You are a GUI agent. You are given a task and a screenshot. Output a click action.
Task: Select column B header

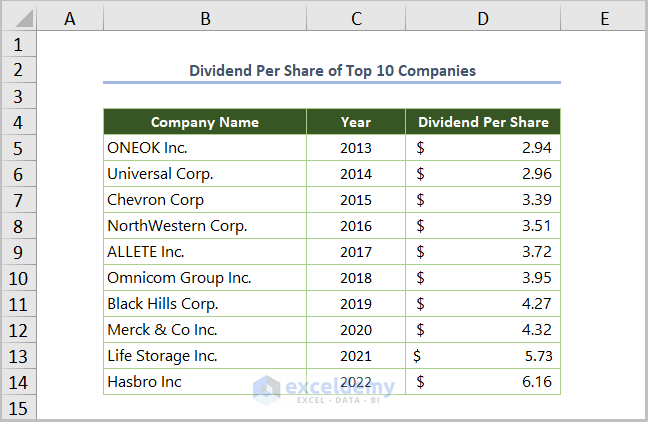(x=204, y=18)
